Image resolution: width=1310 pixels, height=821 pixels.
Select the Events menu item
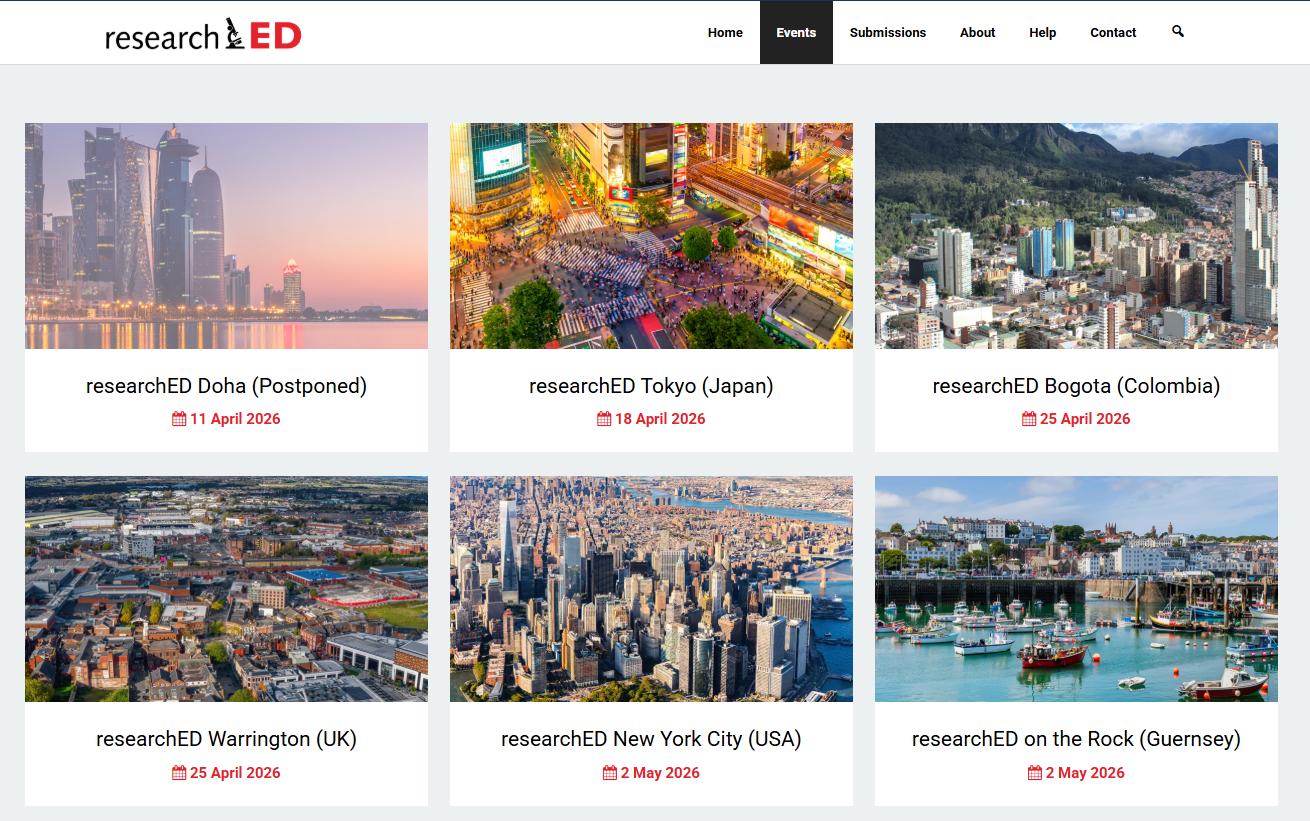click(796, 33)
